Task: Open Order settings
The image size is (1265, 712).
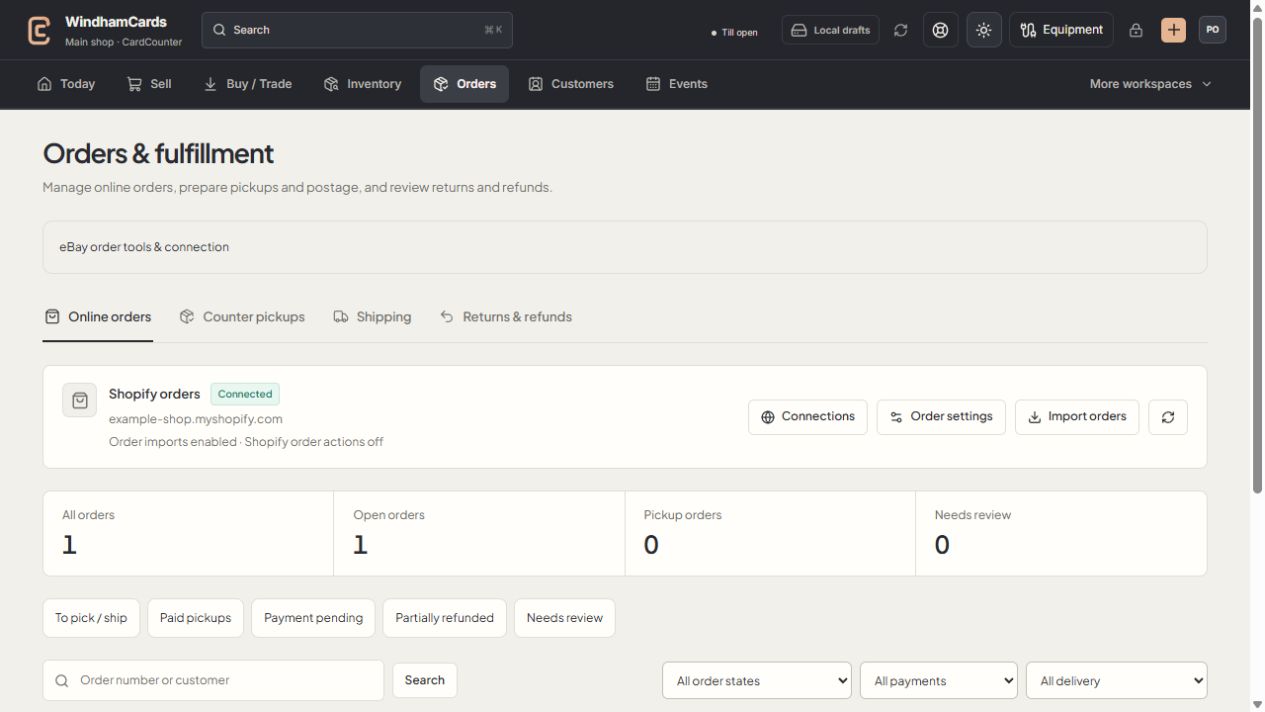Action: pyautogui.click(x=941, y=417)
